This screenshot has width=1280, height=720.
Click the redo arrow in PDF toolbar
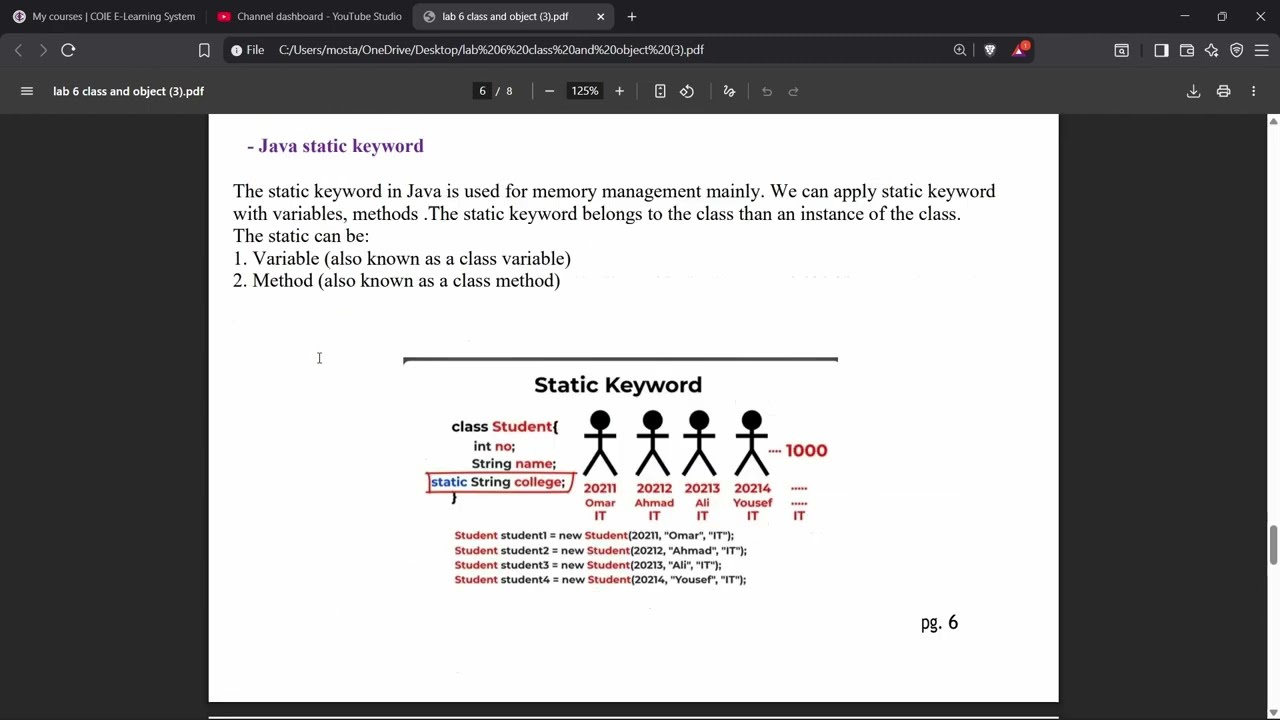[794, 91]
